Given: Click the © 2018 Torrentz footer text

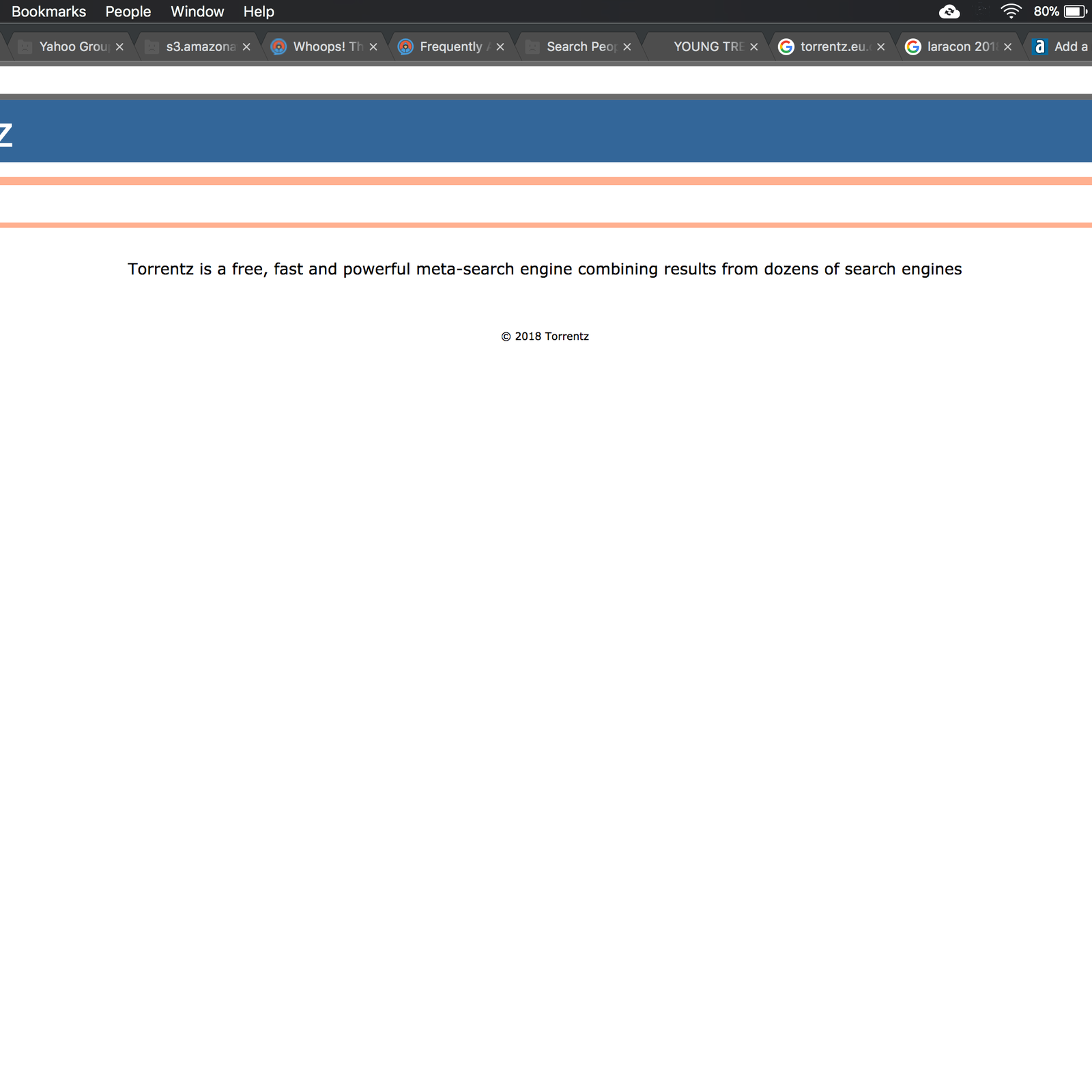Looking at the screenshot, I should tap(545, 336).
